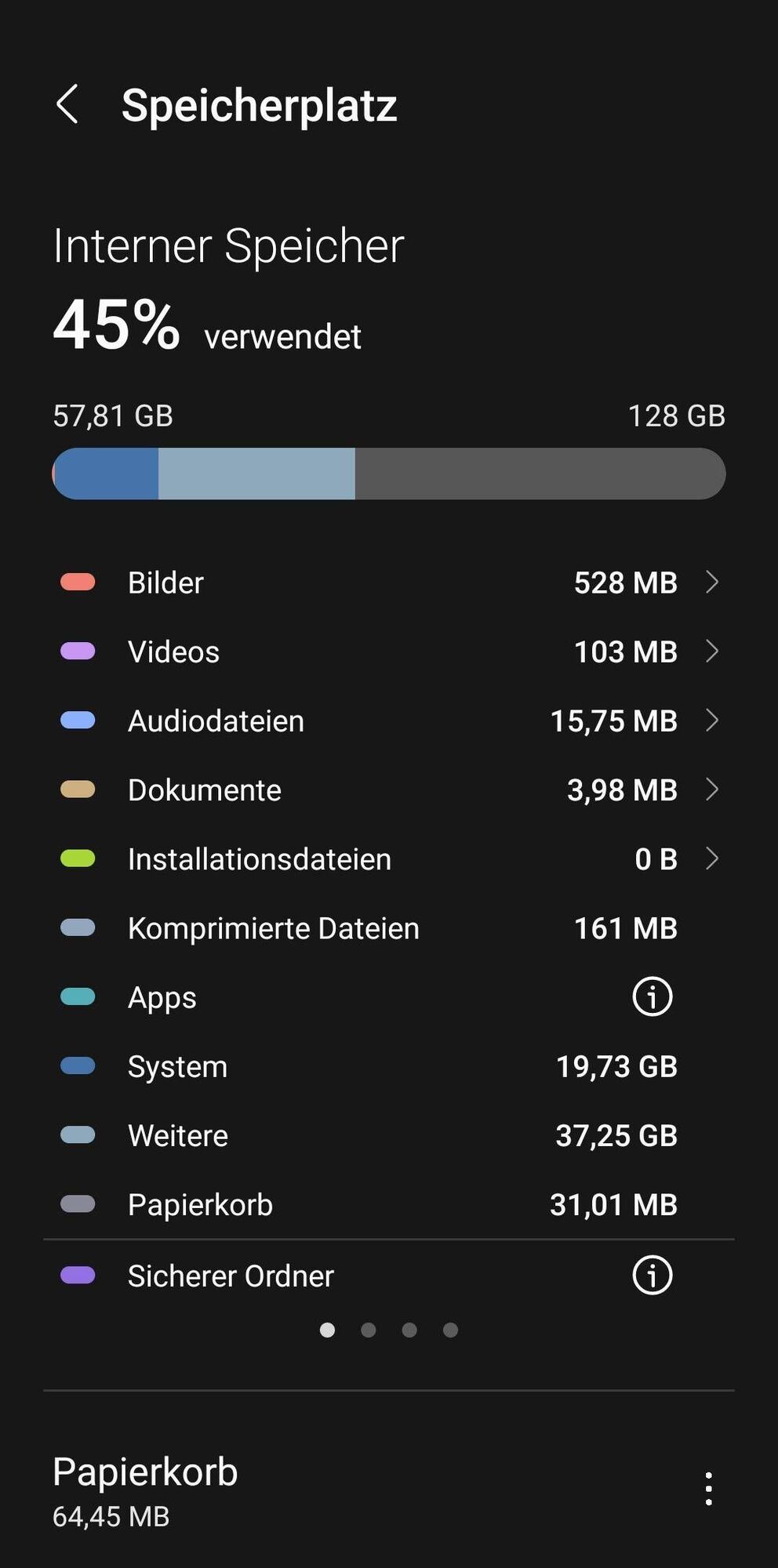Expand the Bilder category chevron
Image resolution: width=778 pixels, height=1568 pixels.
(711, 582)
